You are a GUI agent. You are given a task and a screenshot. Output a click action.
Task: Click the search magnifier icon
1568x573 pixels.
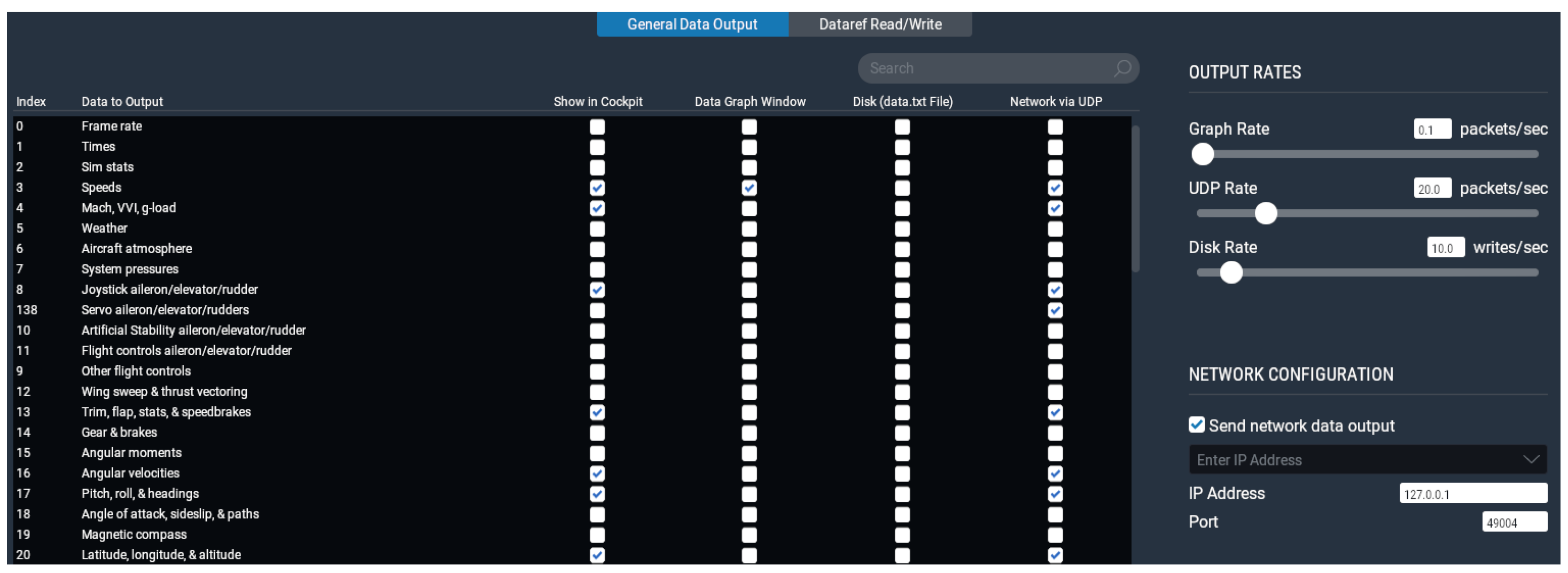(1122, 68)
